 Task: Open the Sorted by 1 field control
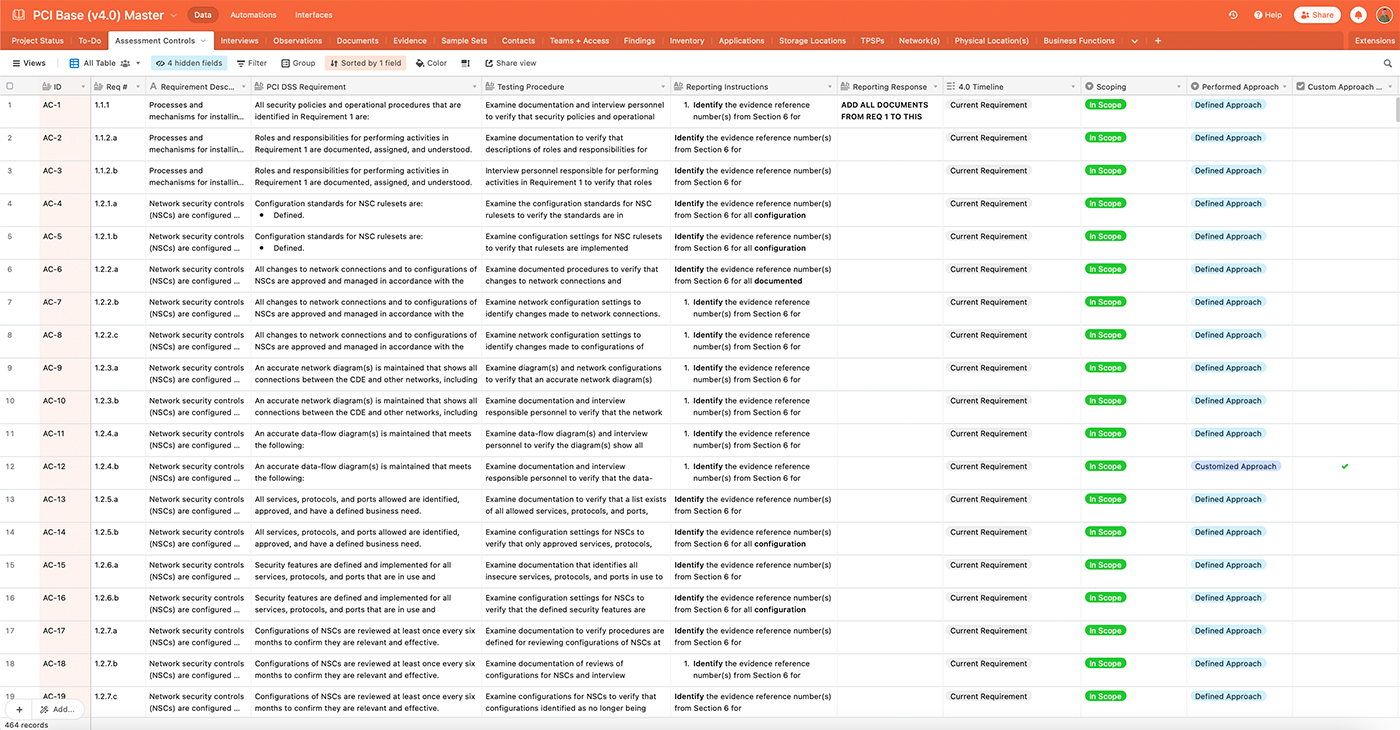[x=365, y=63]
